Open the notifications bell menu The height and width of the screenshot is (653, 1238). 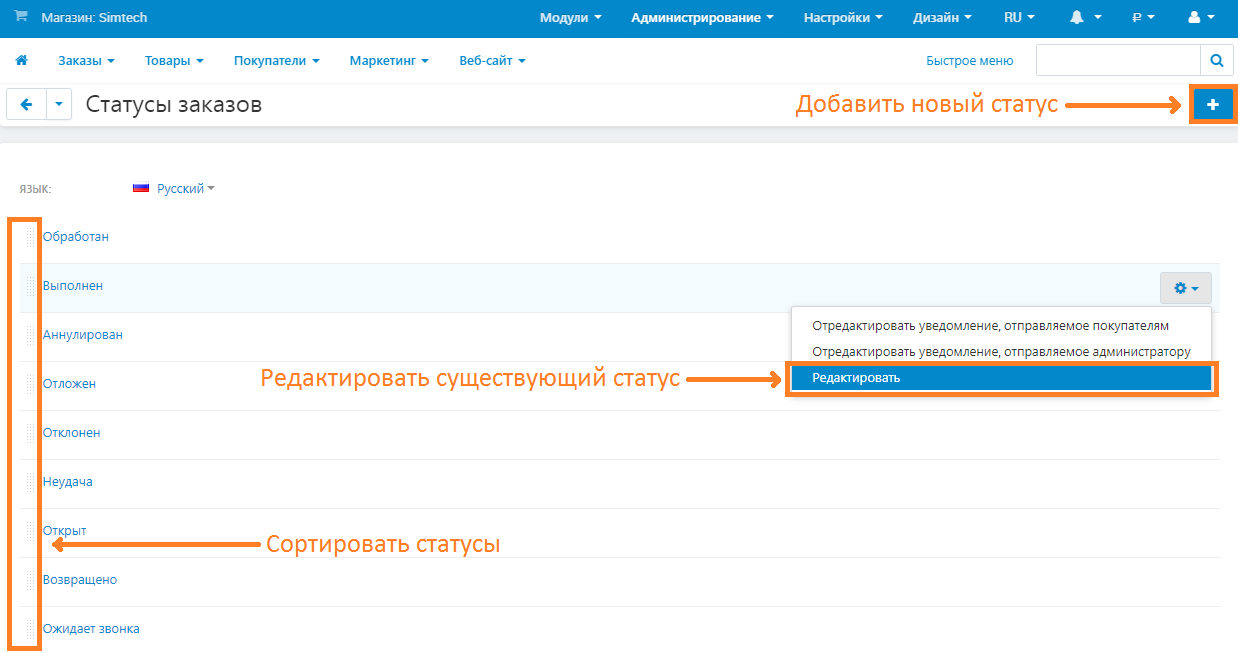(1084, 18)
